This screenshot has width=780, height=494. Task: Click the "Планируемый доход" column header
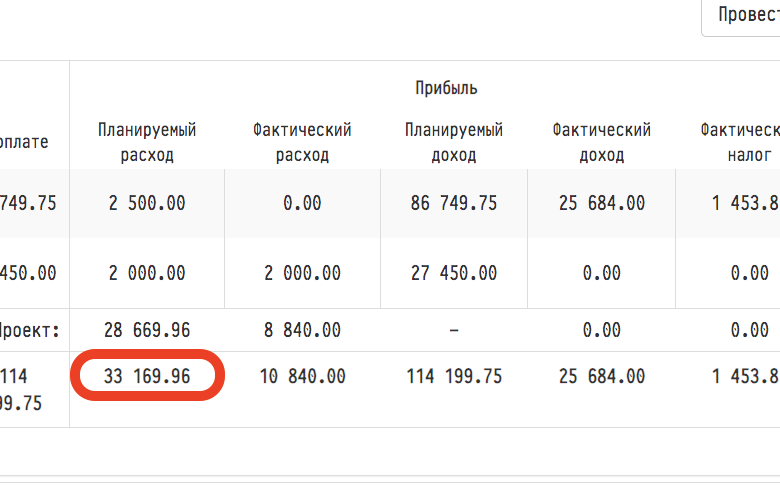tap(454, 142)
